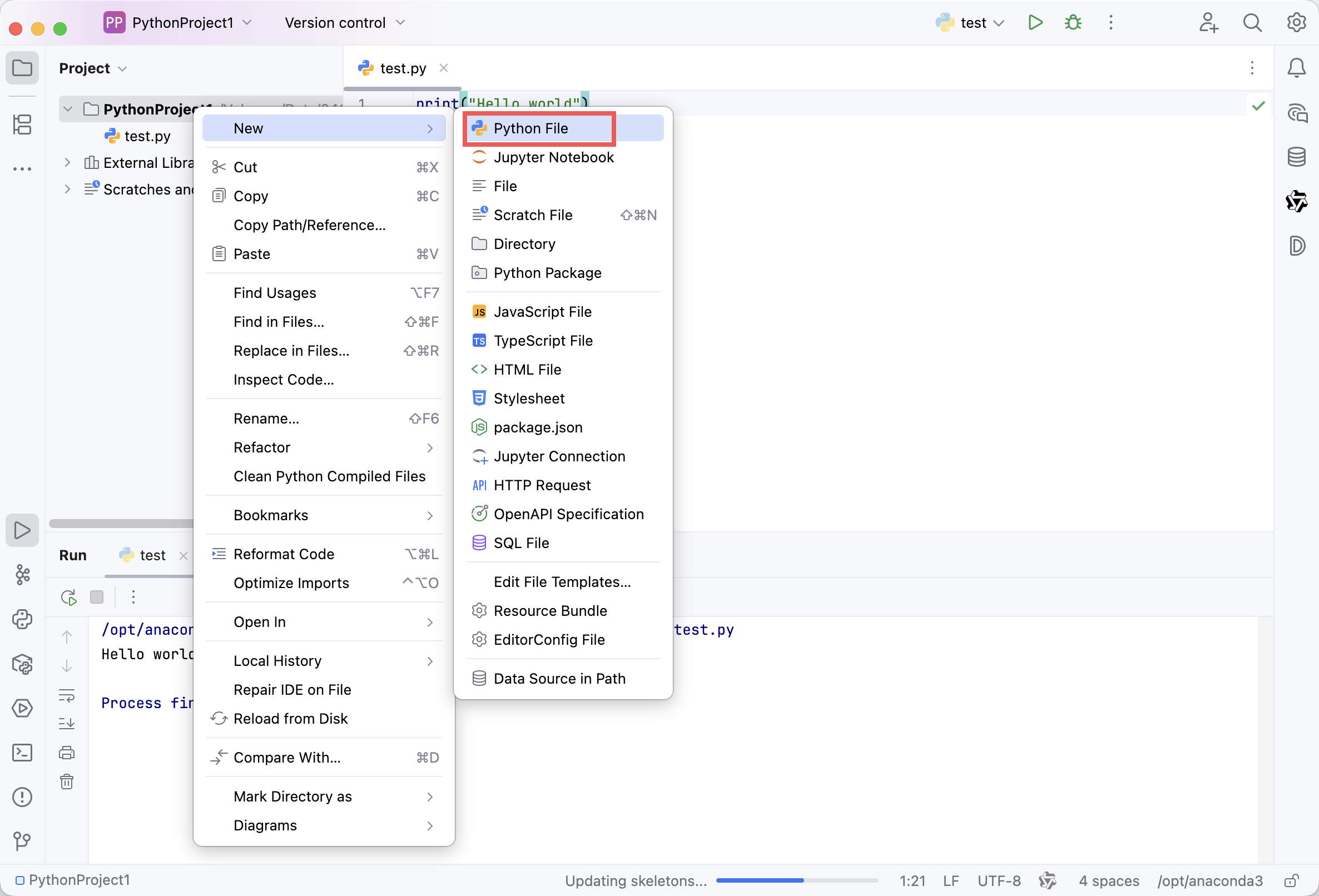Viewport: 1319px width, 896px height.
Task: Click the test.py link in Run output
Action: coord(704,629)
